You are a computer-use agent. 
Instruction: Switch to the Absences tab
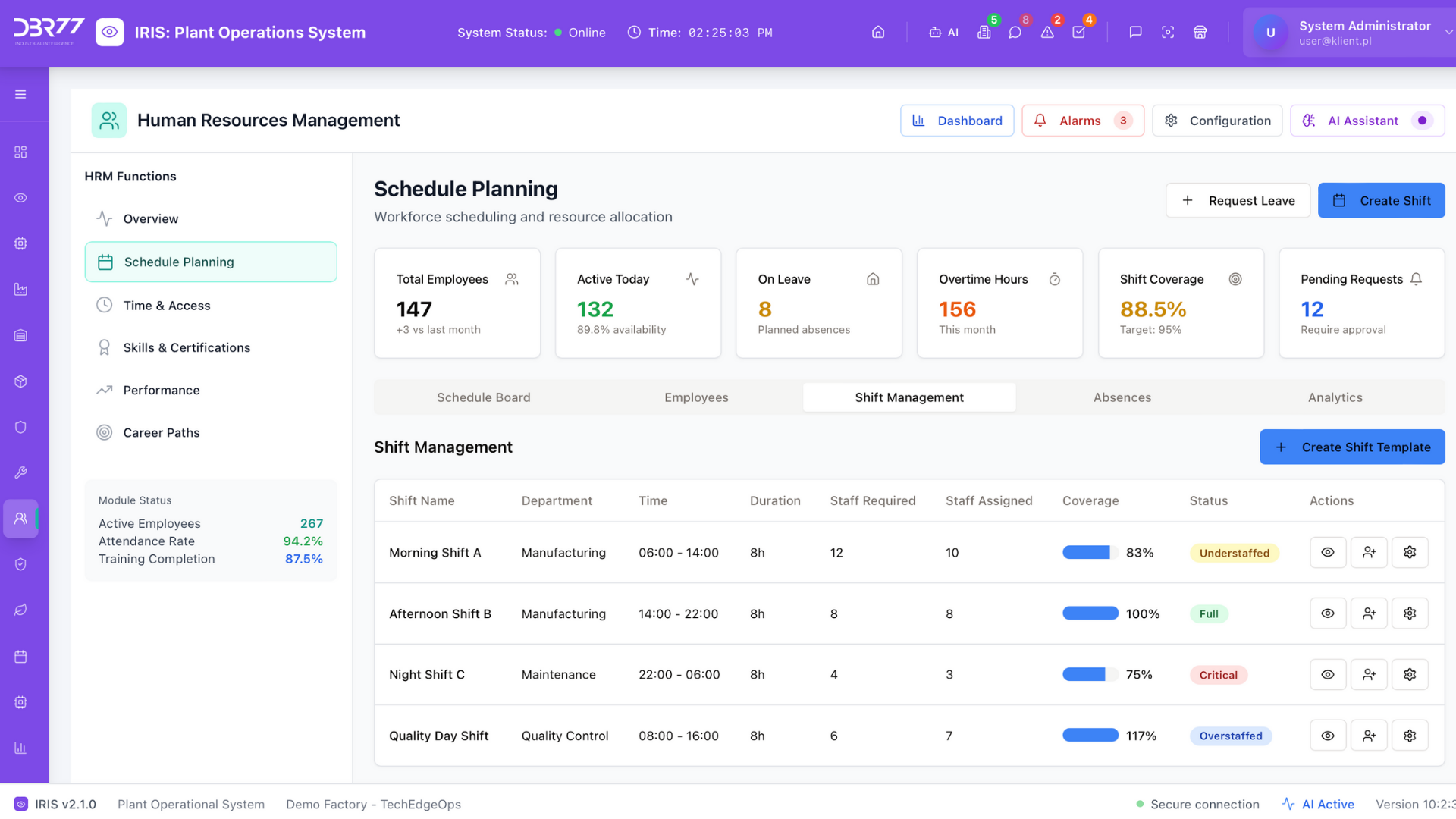click(x=1122, y=397)
